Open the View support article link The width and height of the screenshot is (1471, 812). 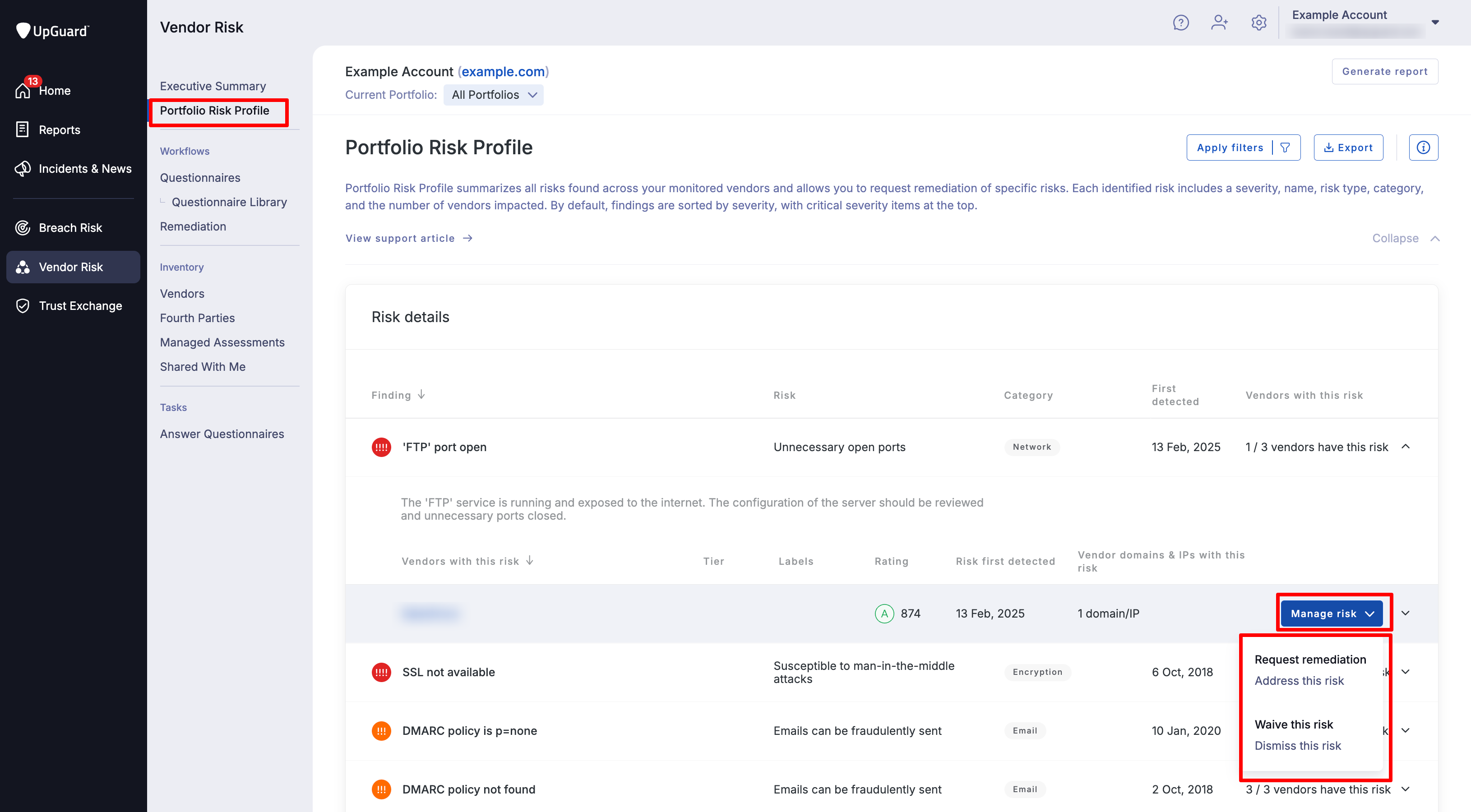409,238
